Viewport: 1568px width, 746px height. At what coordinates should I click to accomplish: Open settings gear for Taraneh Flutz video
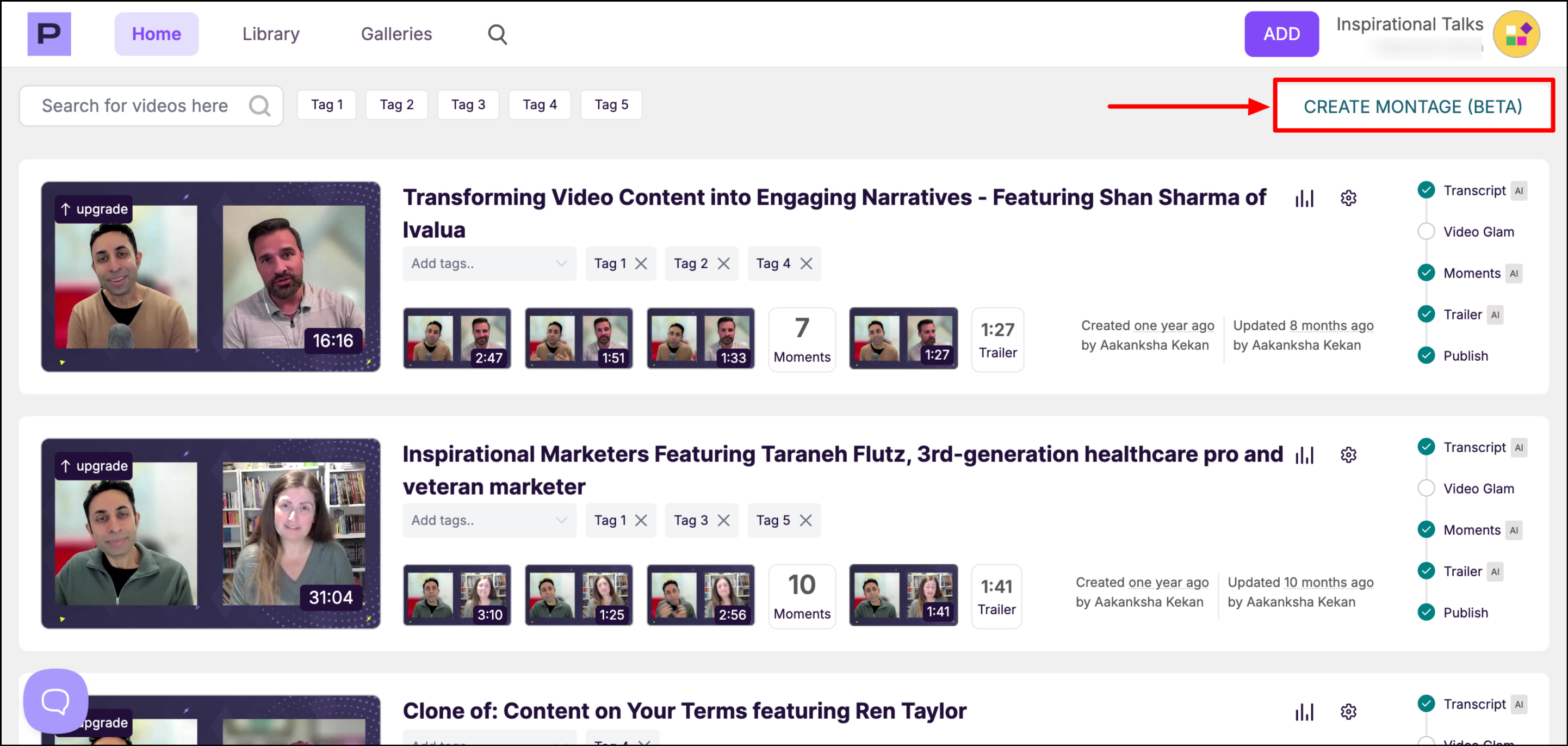pyautogui.click(x=1348, y=455)
